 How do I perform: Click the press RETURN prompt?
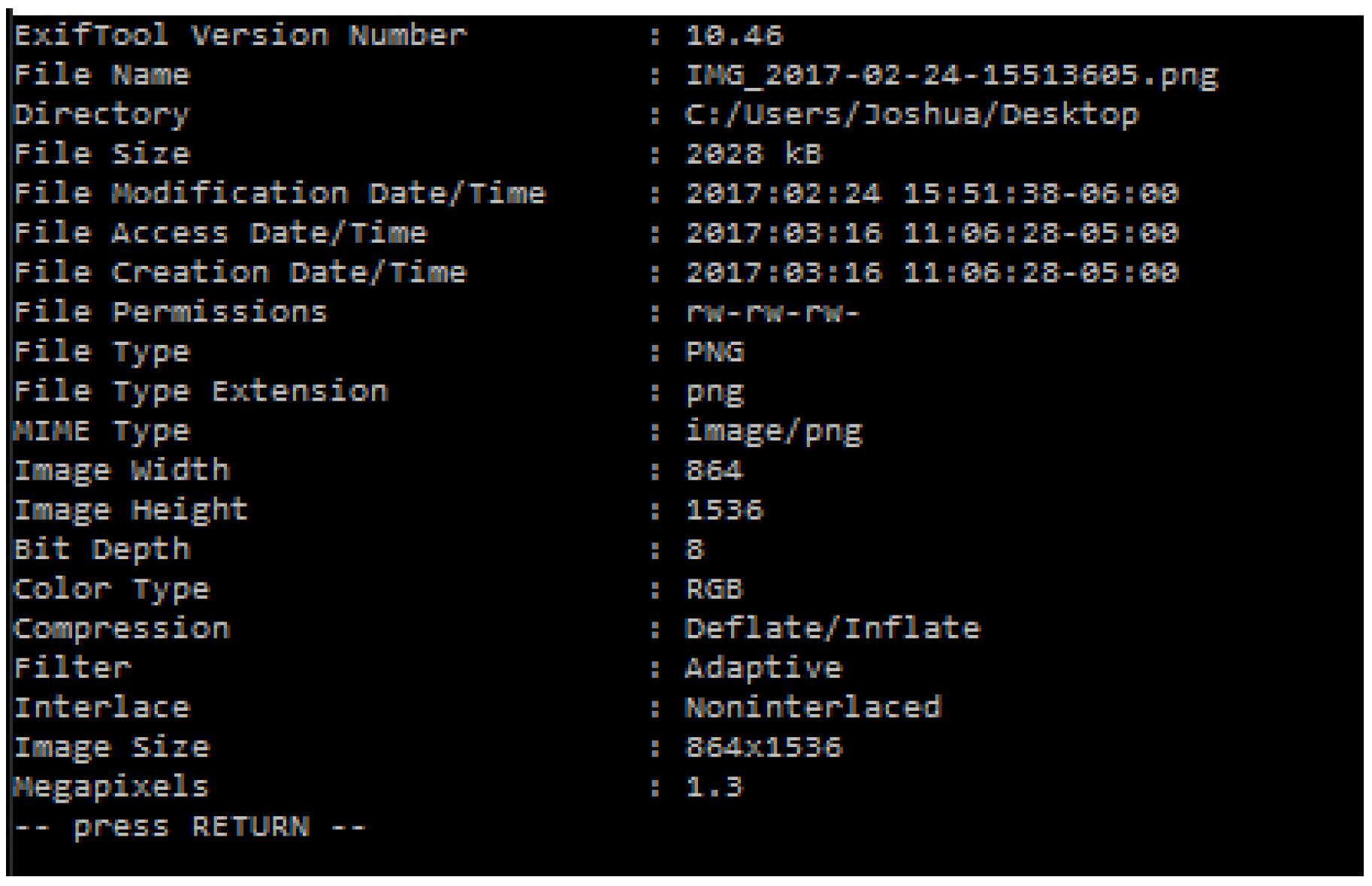coord(190,827)
